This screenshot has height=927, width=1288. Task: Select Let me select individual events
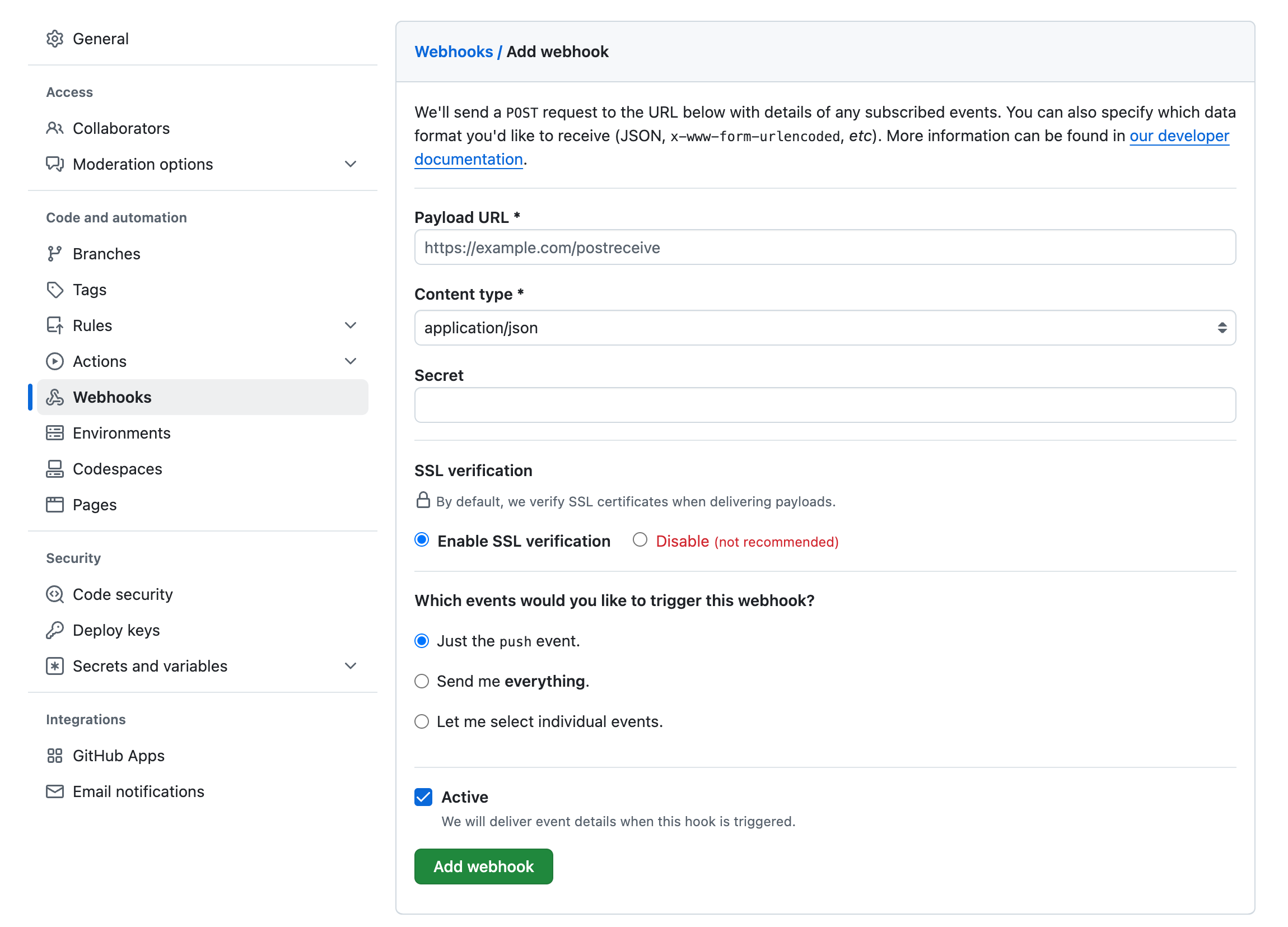click(421, 721)
